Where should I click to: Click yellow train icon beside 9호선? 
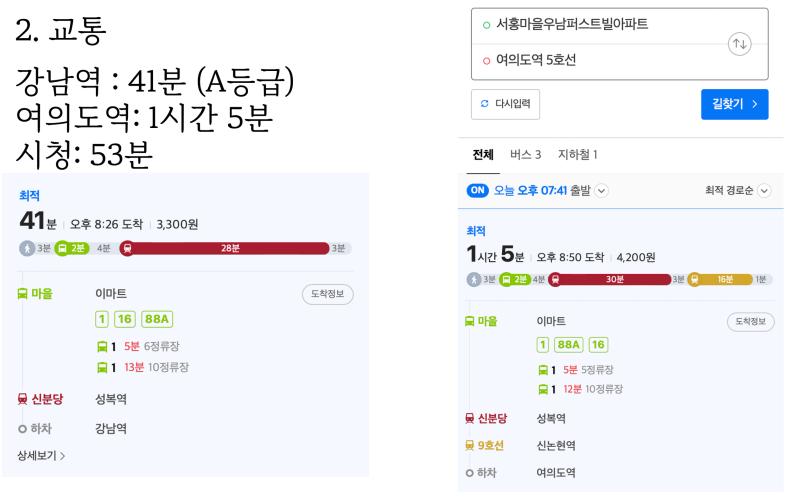point(470,445)
